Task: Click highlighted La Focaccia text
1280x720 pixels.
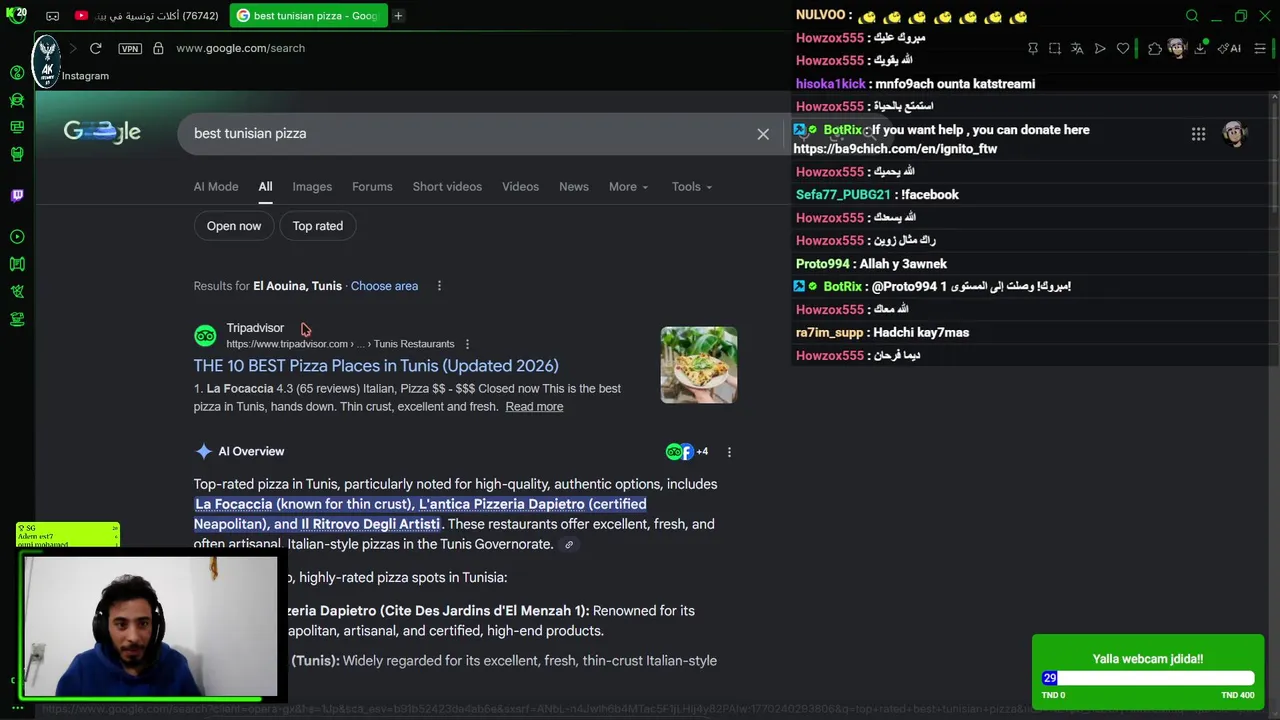Action: [x=234, y=504]
